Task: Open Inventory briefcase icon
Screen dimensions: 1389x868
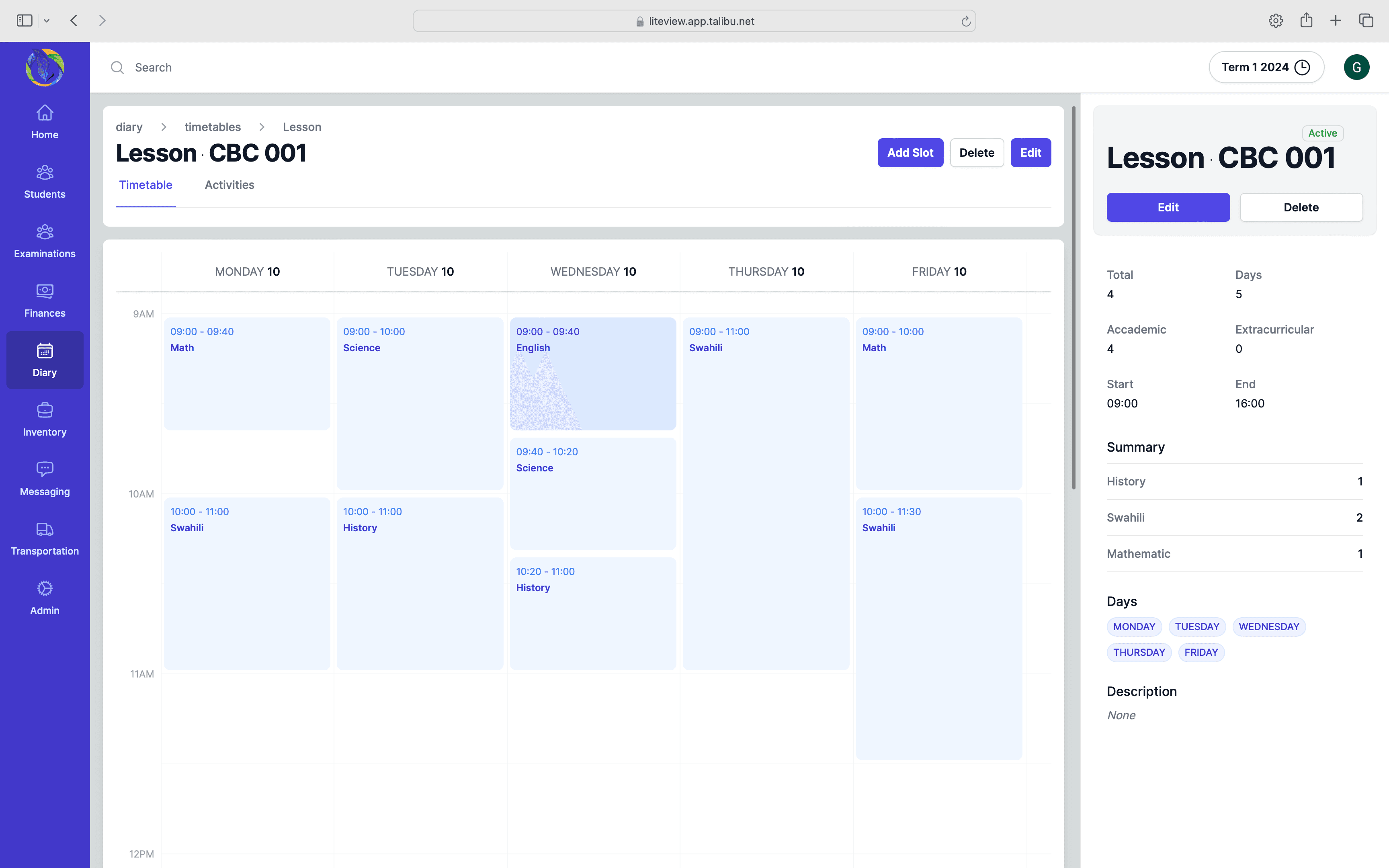Action: click(x=45, y=410)
